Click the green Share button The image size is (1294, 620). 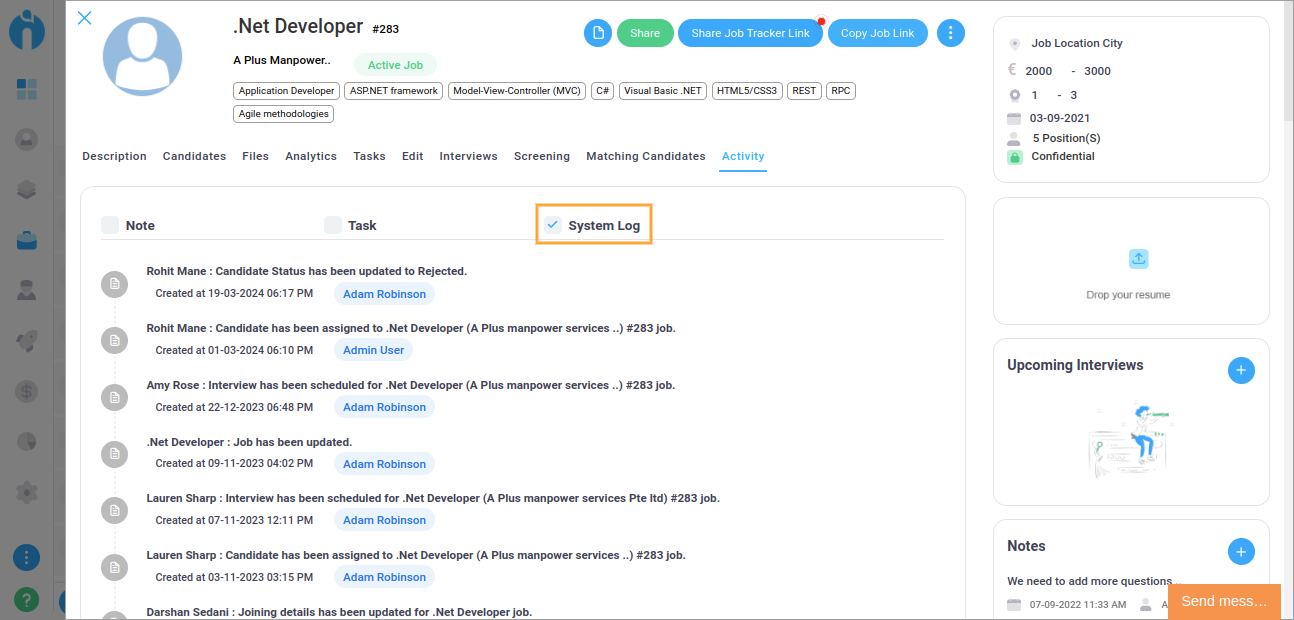[x=645, y=33]
